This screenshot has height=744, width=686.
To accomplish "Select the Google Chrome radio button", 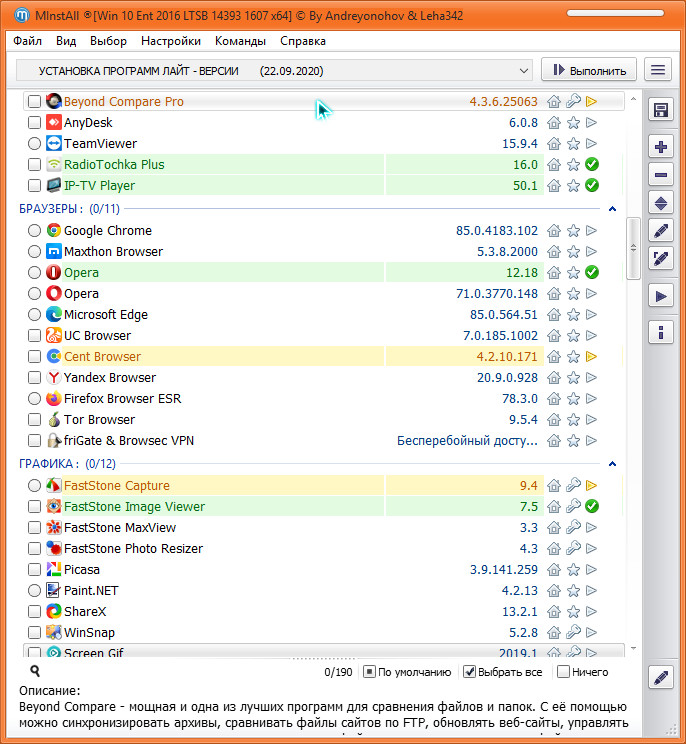I will coord(35,231).
